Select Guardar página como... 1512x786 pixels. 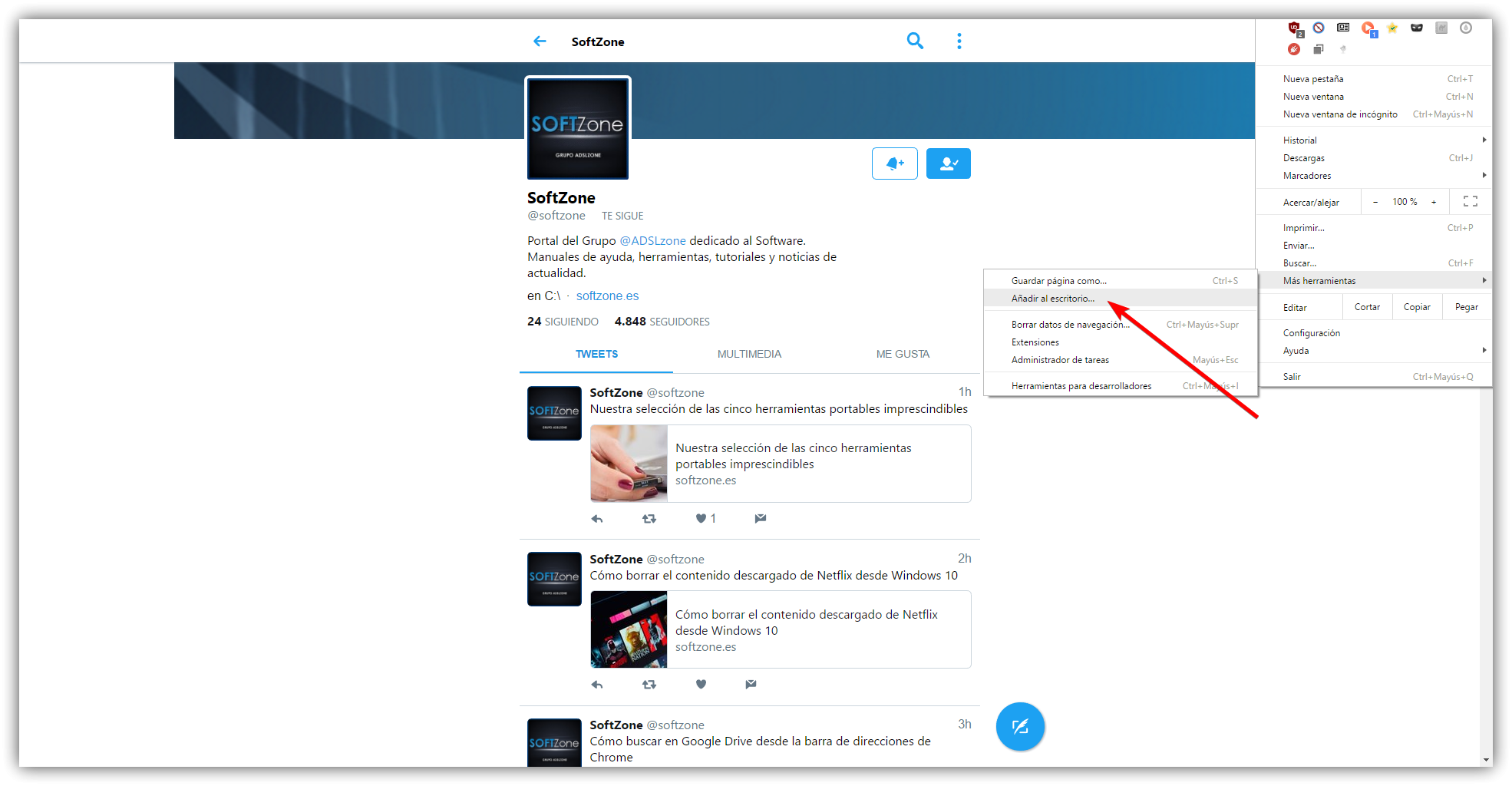(1121, 281)
